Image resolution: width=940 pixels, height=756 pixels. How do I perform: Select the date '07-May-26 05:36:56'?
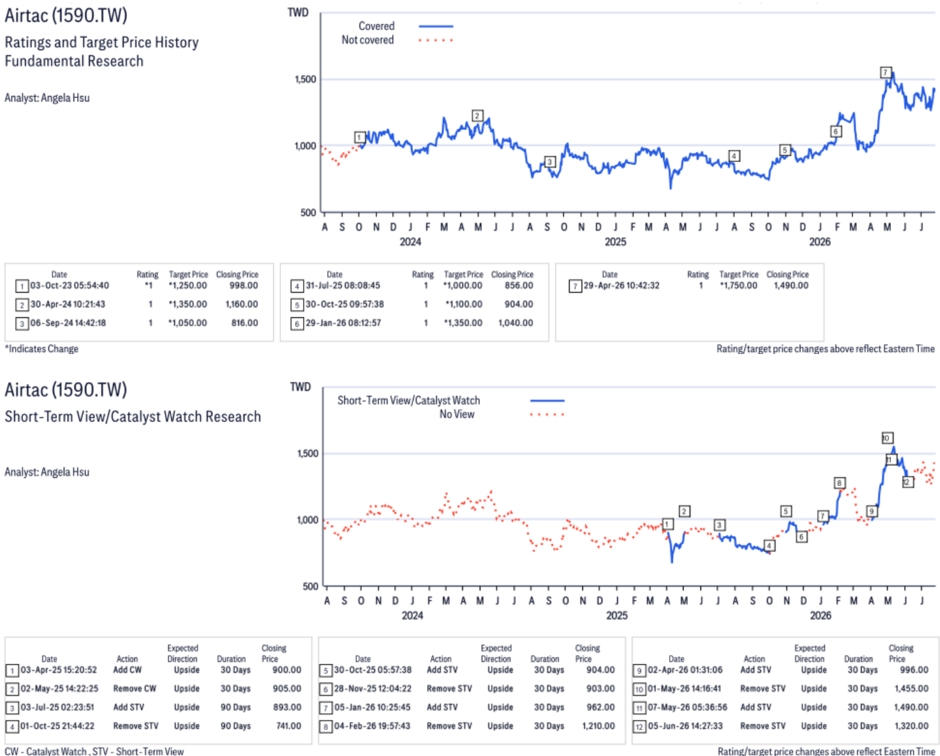[688, 707]
